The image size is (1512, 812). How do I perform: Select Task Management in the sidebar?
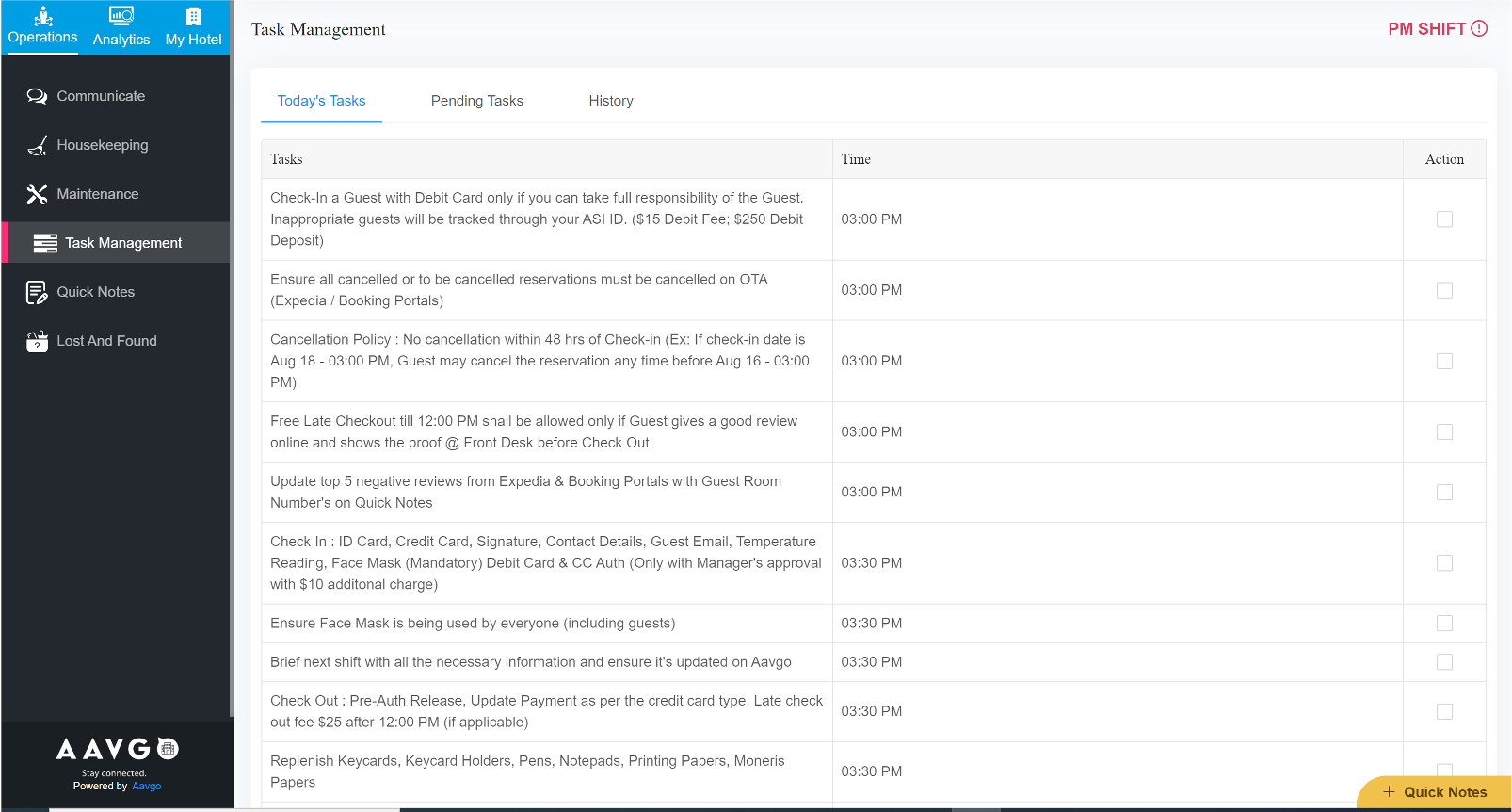[x=122, y=243]
